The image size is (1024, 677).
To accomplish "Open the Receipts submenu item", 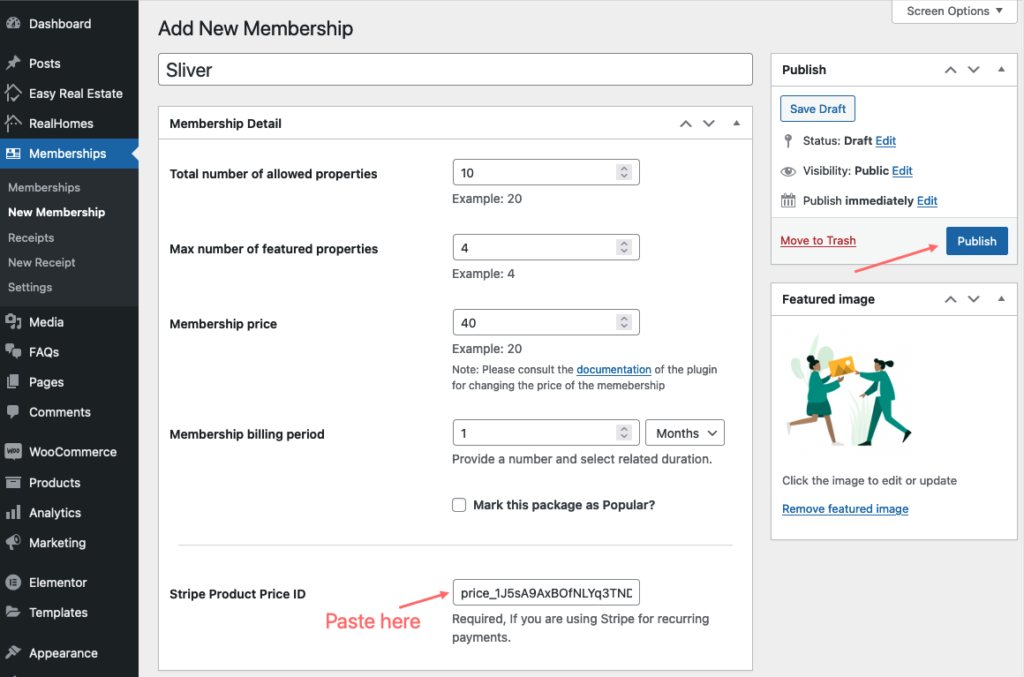I will [31, 238].
